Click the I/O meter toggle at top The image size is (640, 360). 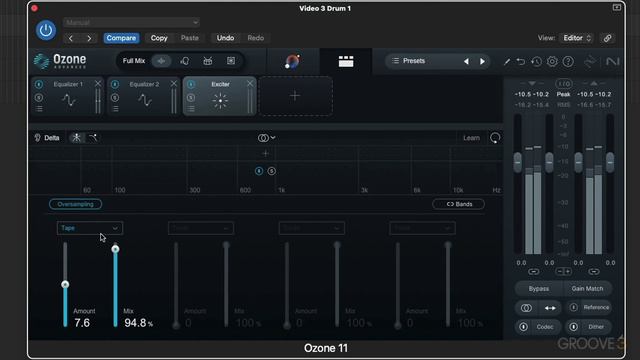point(564,84)
